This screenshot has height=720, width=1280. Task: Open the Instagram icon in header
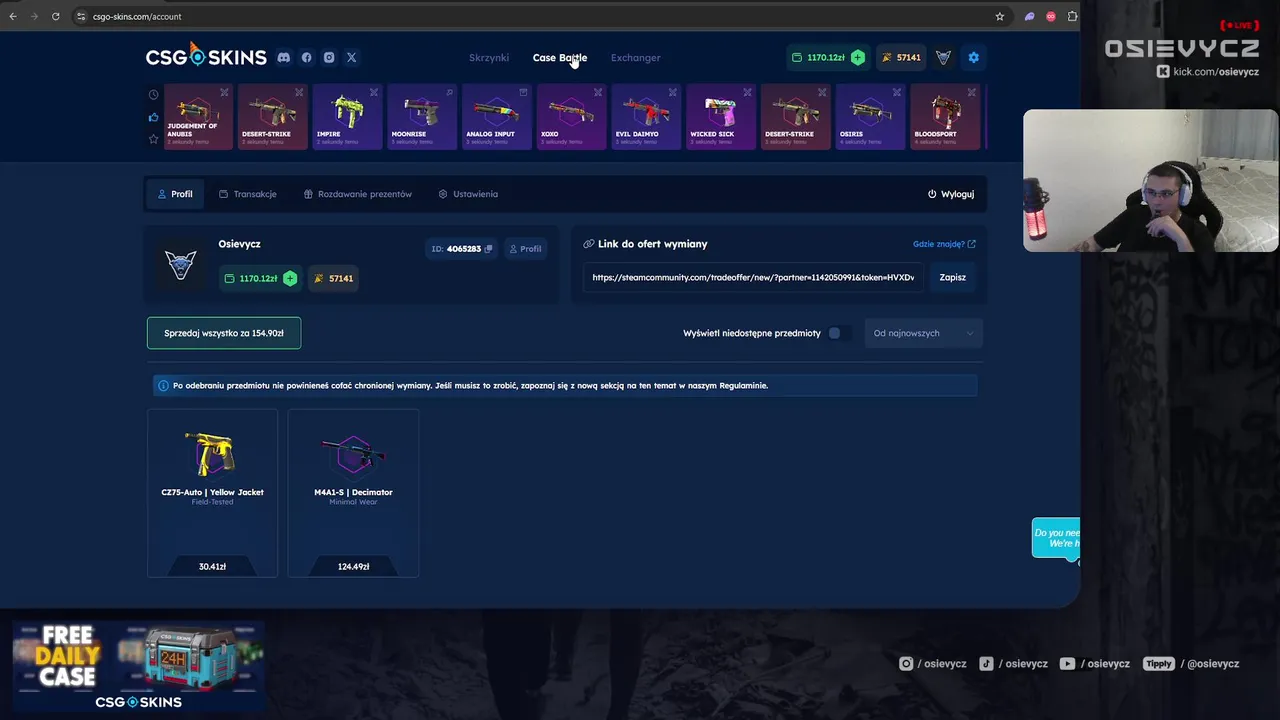[329, 58]
